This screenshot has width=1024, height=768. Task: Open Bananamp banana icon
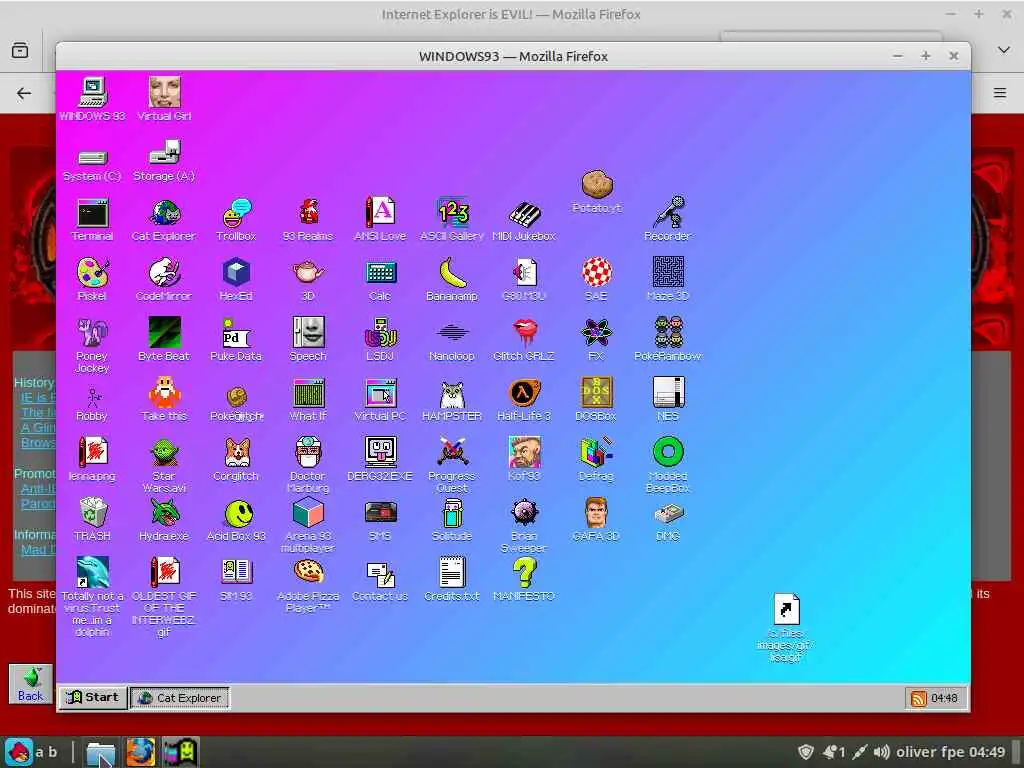(x=452, y=273)
